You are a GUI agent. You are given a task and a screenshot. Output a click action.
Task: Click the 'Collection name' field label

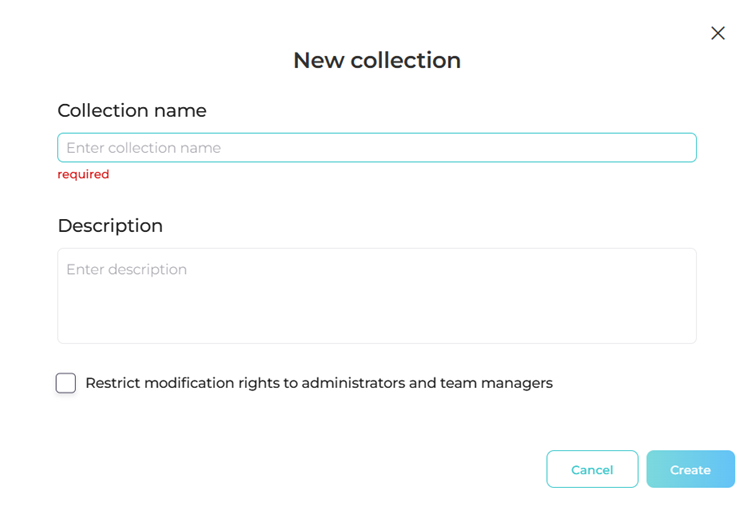(132, 111)
